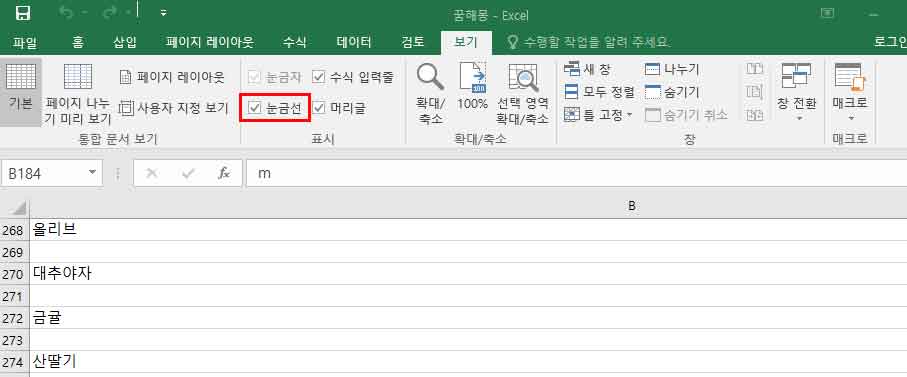Click the cell containing 산딸기

point(468,363)
